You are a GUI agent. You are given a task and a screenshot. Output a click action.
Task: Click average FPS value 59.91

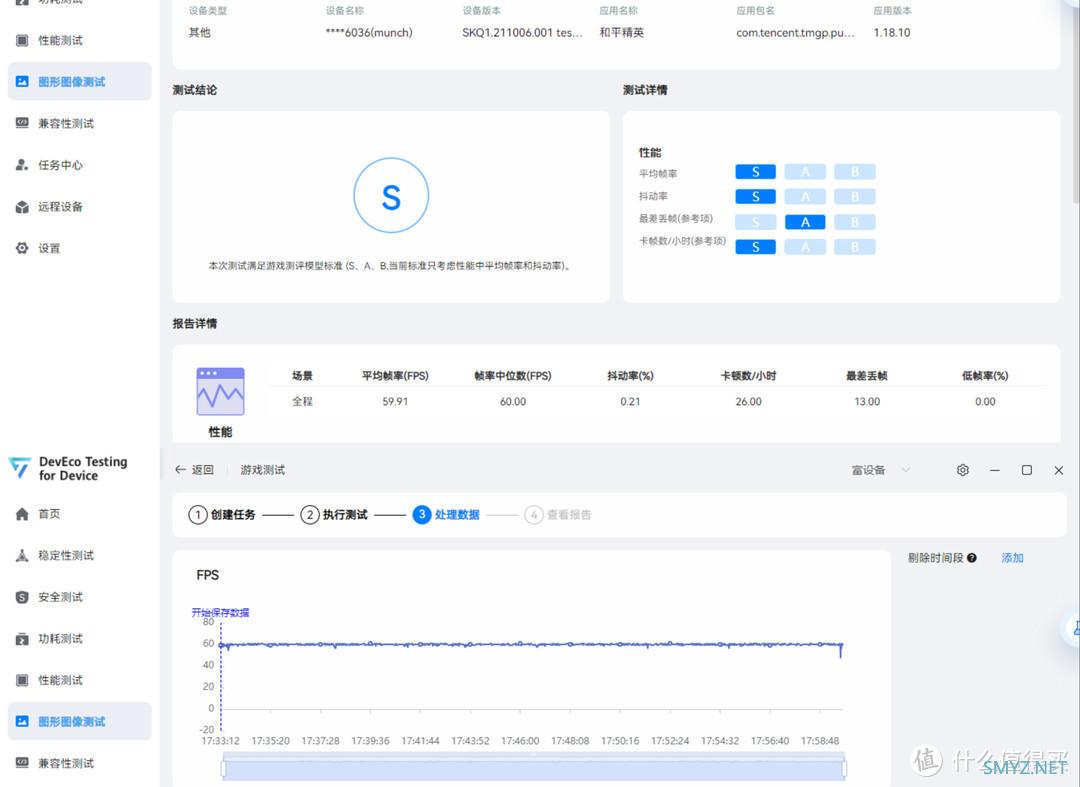click(x=395, y=401)
